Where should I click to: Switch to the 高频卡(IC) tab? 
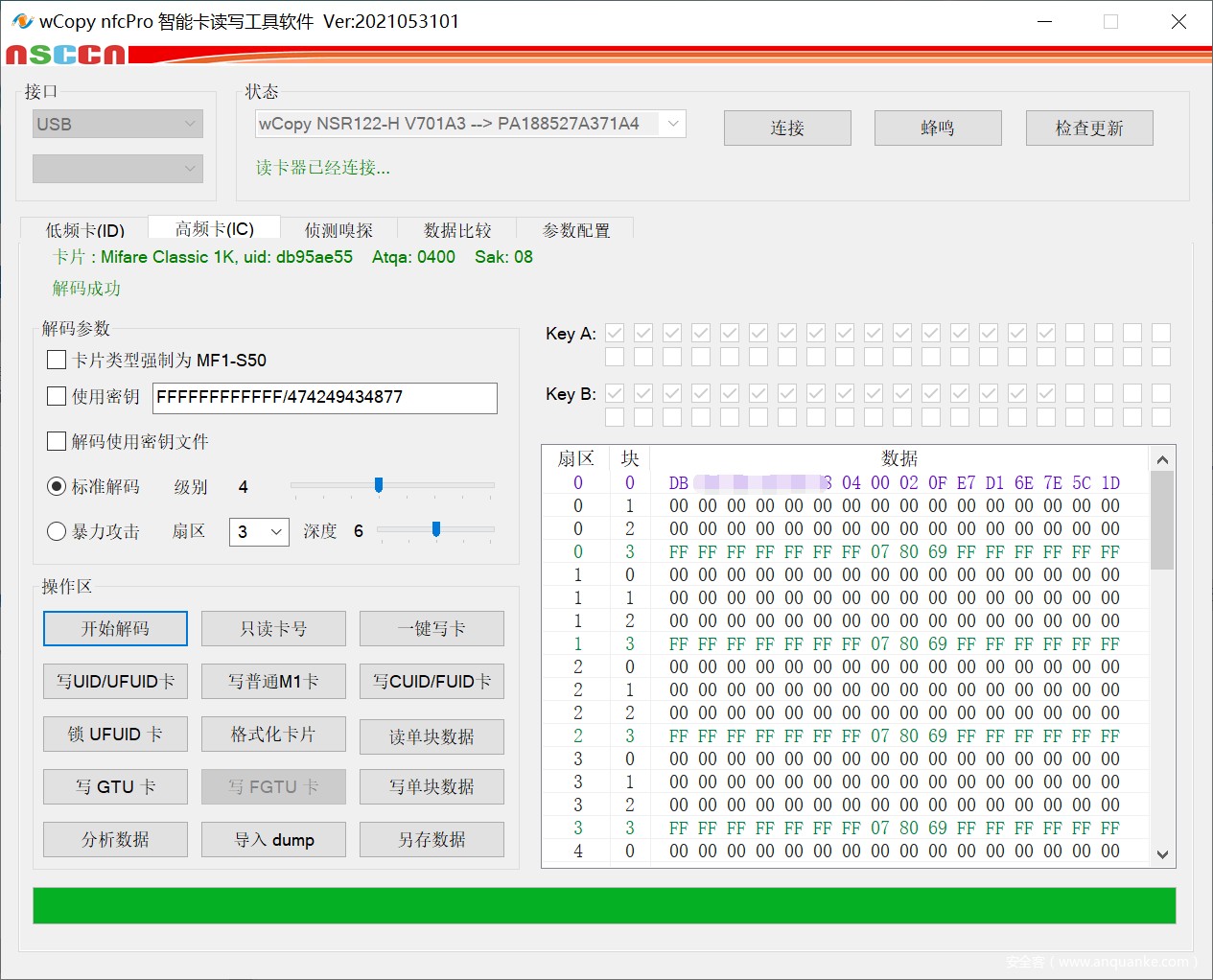pyautogui.click(x=215, y=228)
